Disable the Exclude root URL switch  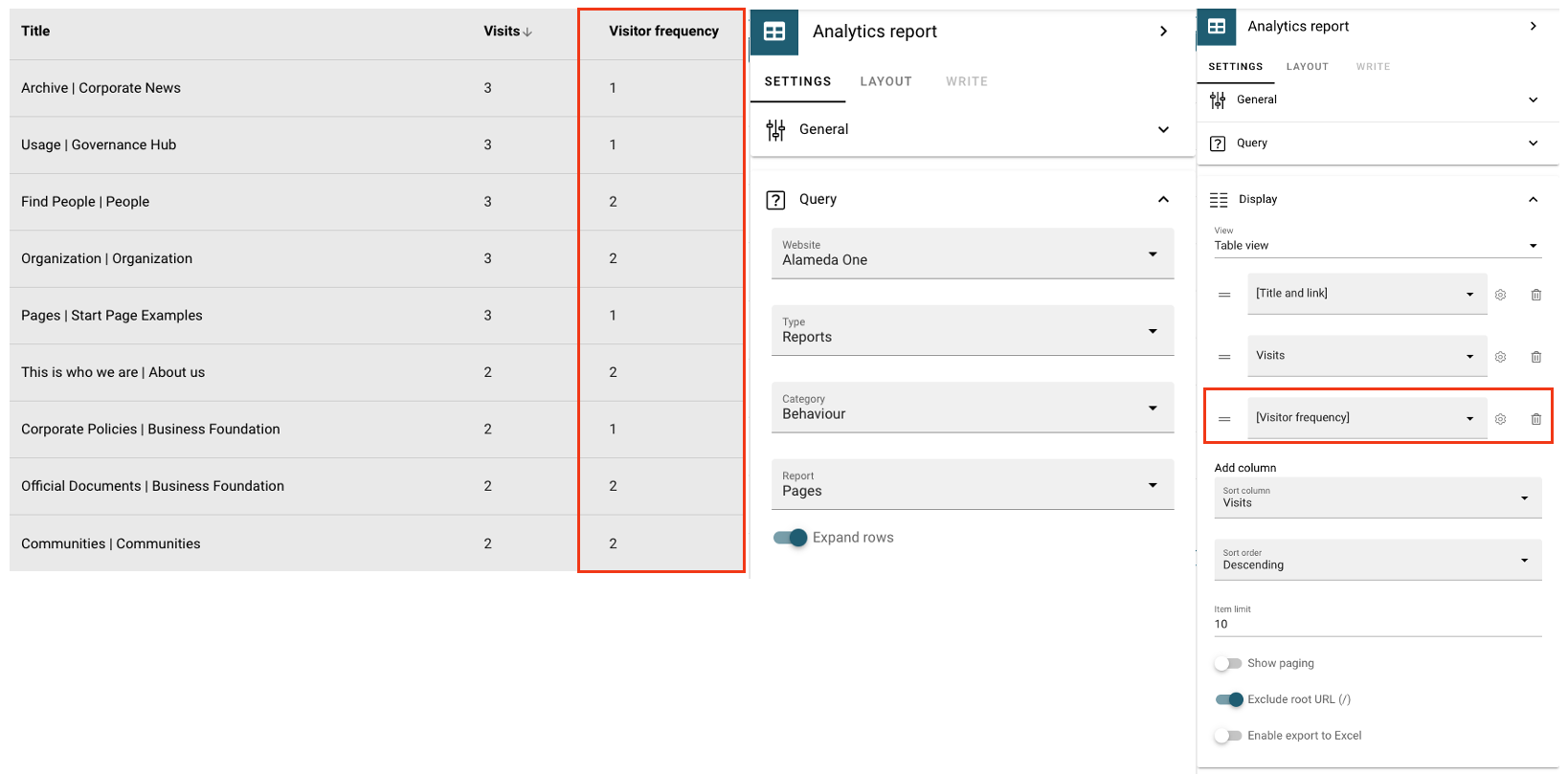point(1229,699)
